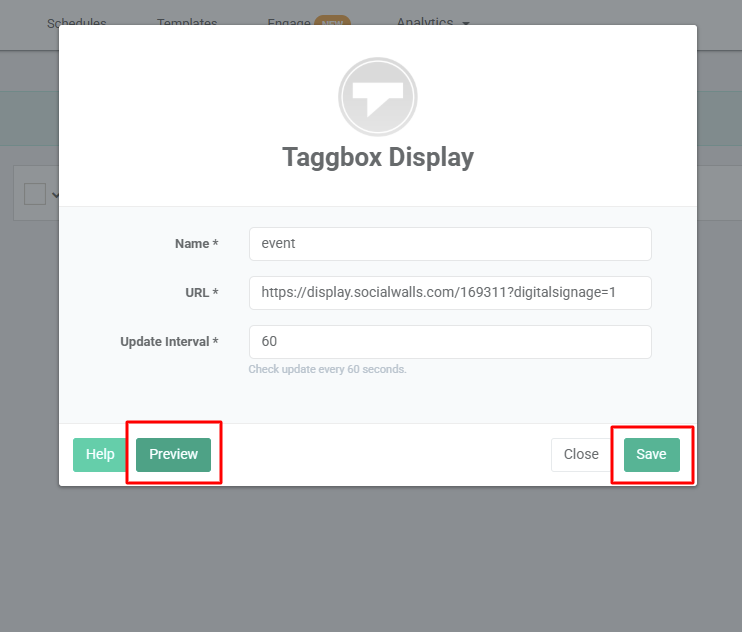Open the Engage tab behind dialog
742x632 pixels.
[289, 22]
